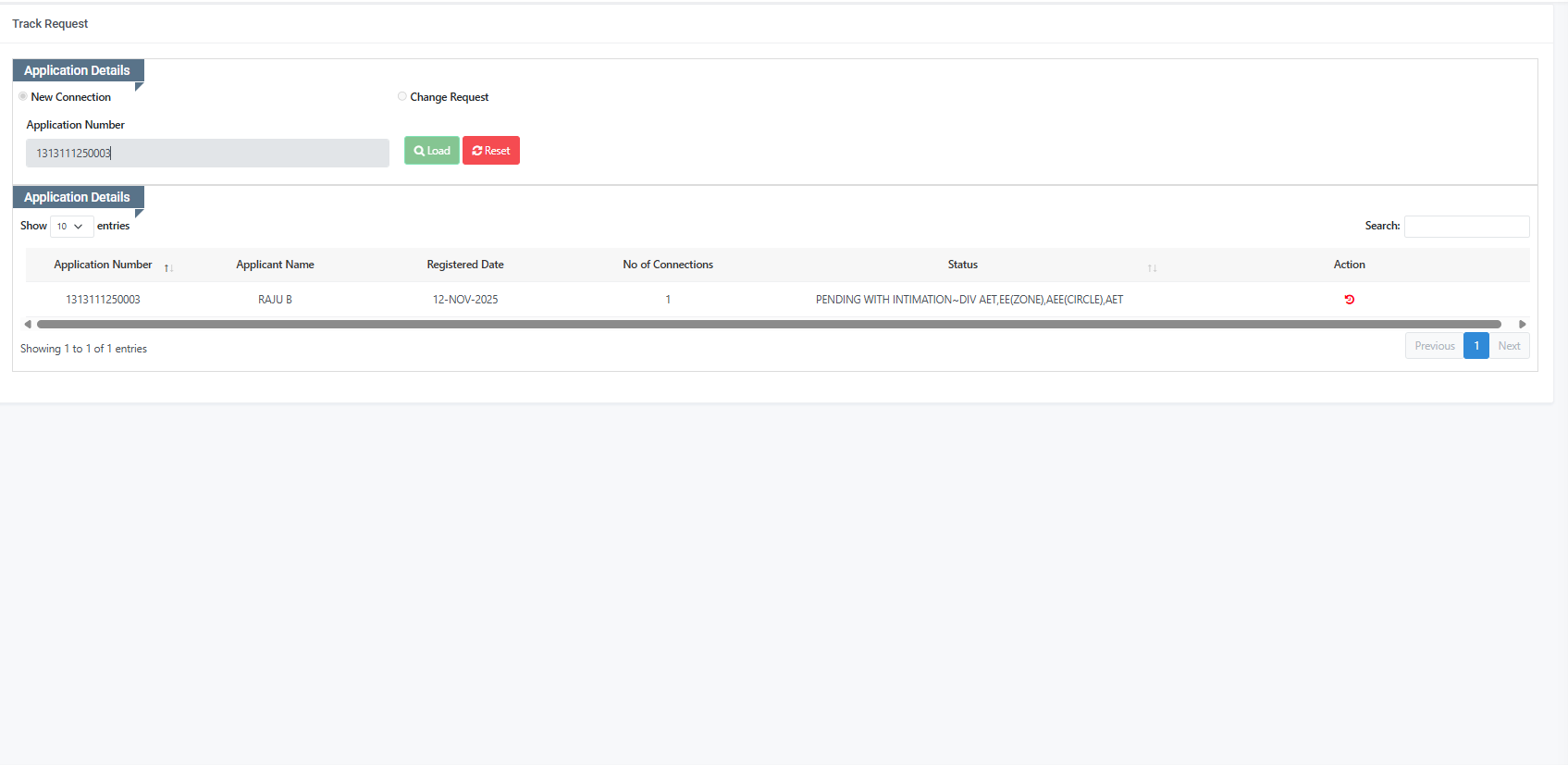The height and width of the screenshot is (765, 1568).
Task: Open the Show entries dropdown
Action: click(72, 227)
